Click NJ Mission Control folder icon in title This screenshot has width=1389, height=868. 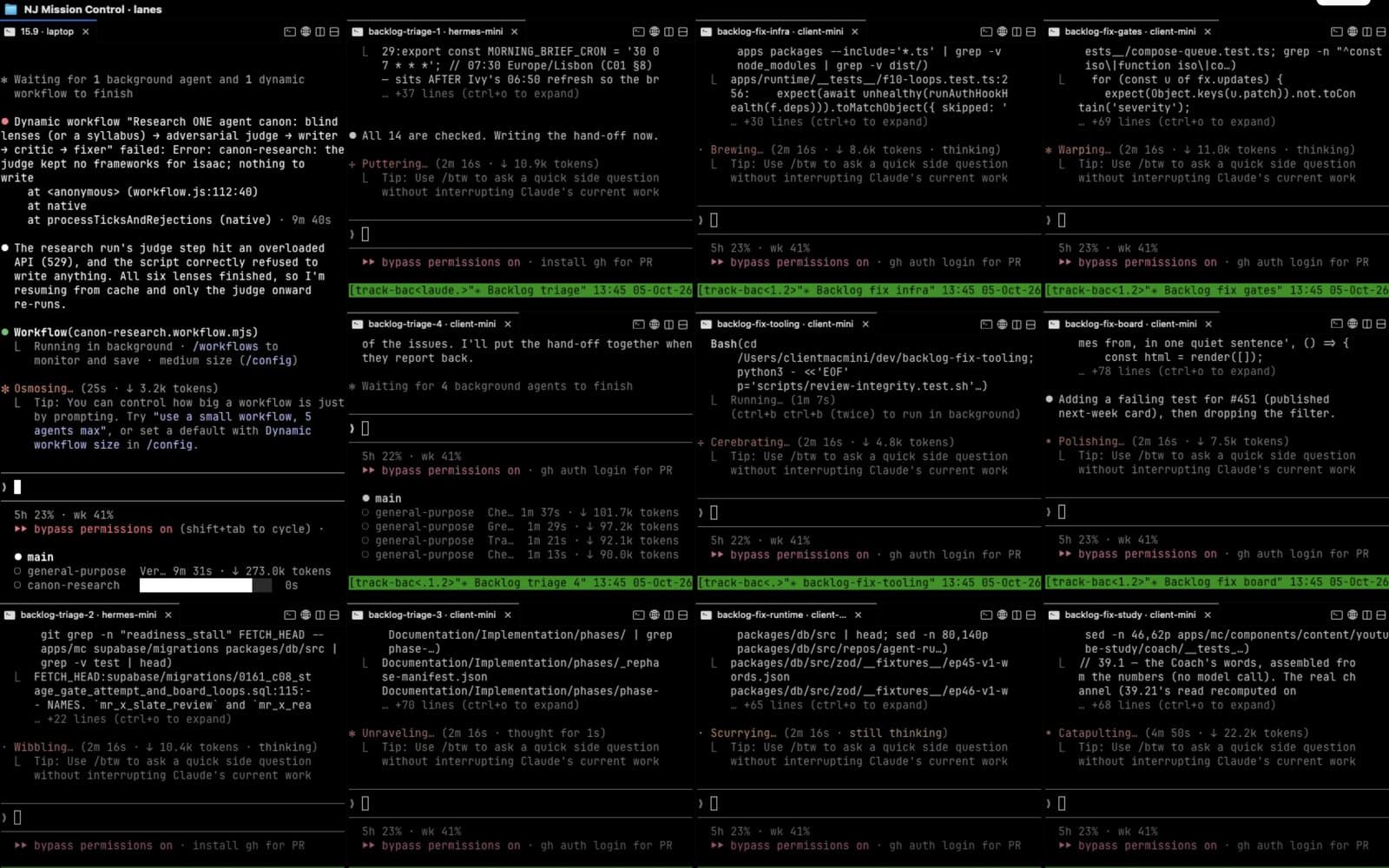[11, 10]
